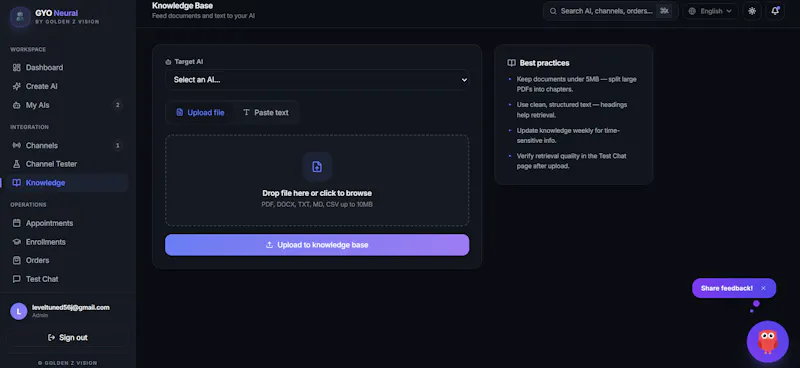Toggle the light/dark theme sun icon
The height and width of the screenshot is (368, 800).
click(x=752, y=11)
